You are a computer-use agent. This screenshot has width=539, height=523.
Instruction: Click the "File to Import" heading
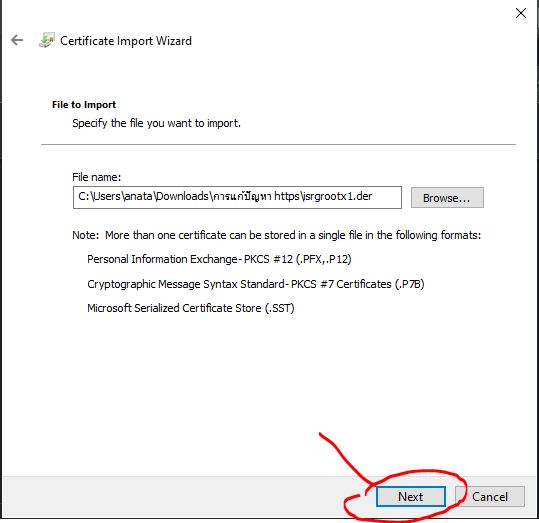point(84,105)
